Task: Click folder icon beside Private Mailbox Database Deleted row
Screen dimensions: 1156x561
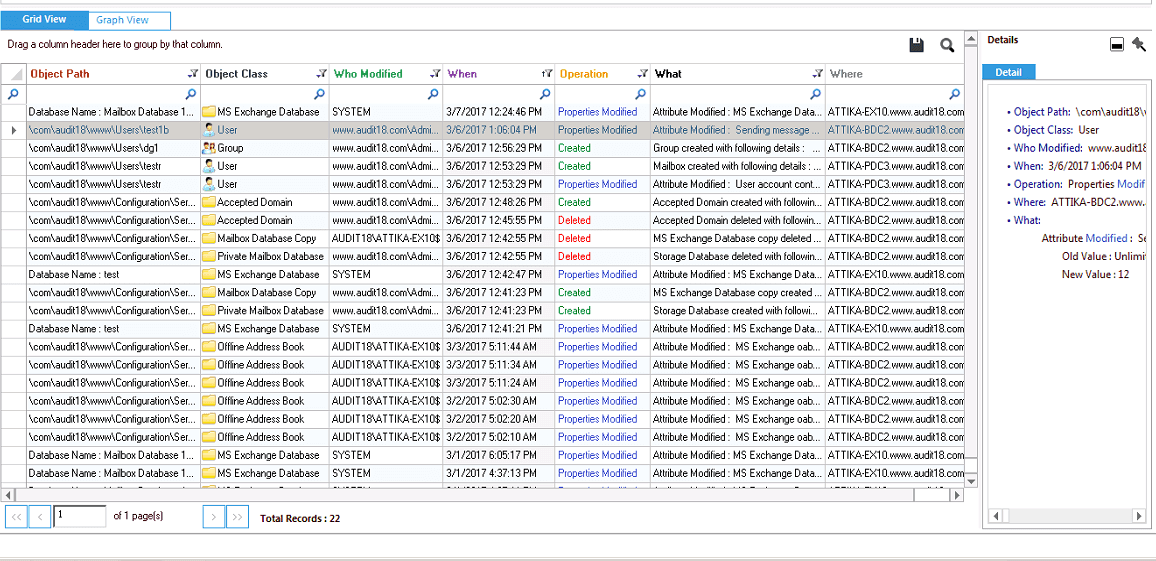Action: click(209, 257)
